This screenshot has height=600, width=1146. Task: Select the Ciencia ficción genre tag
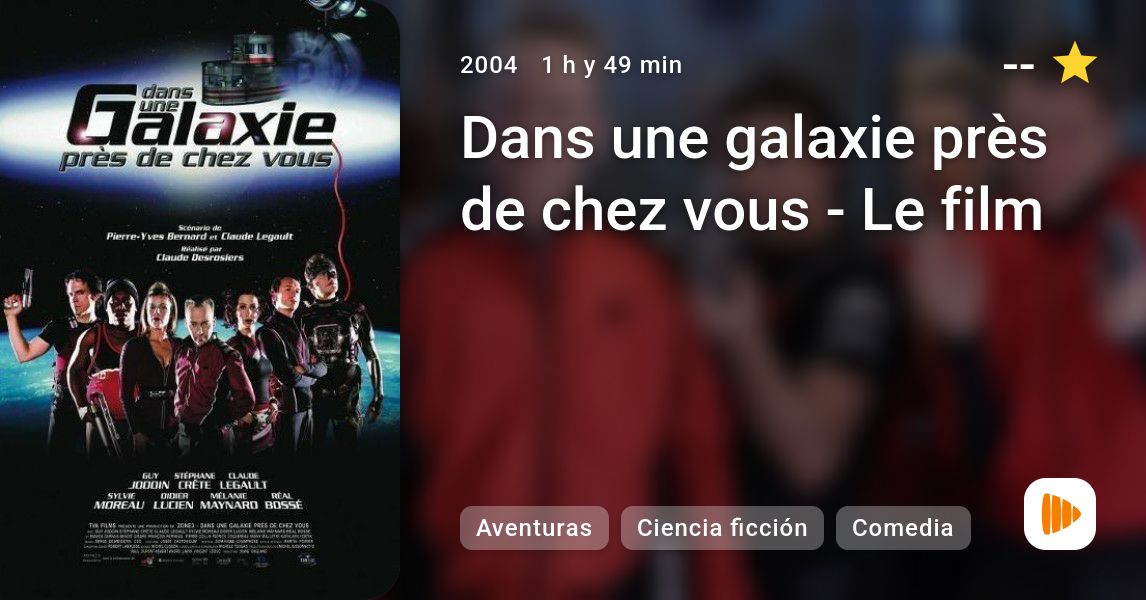(722, 528)
